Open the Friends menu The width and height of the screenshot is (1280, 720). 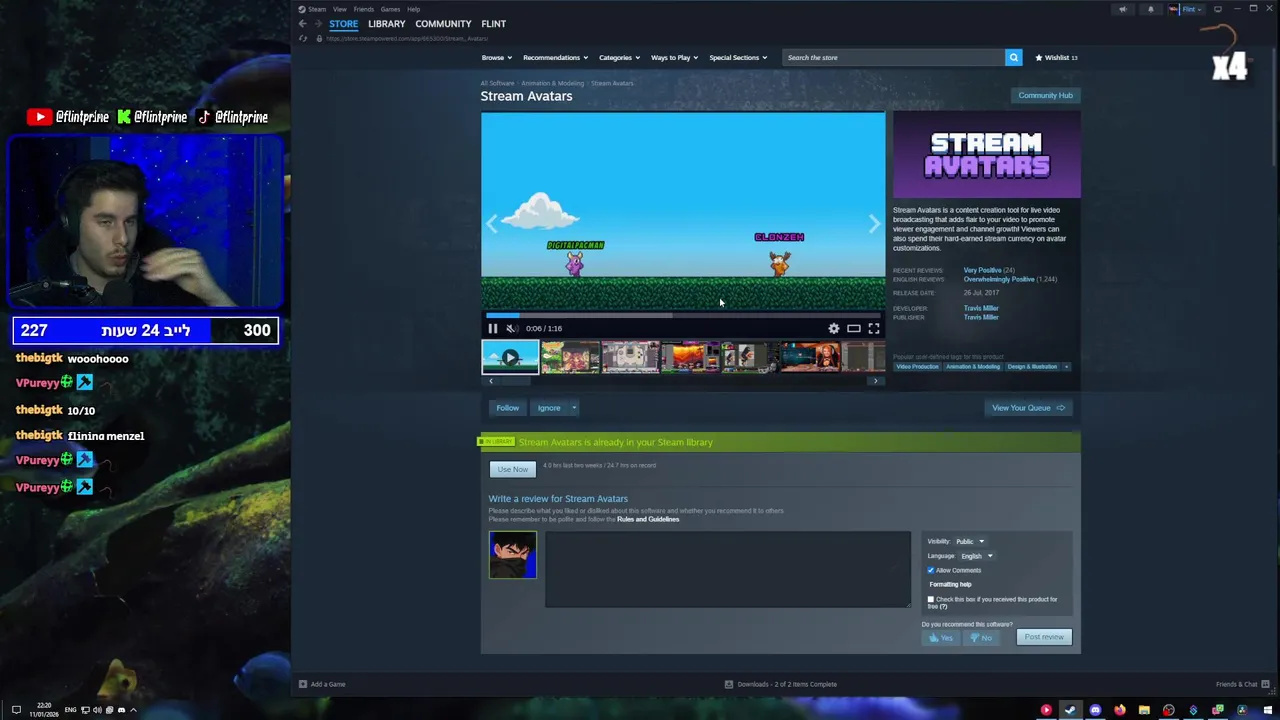[x=363, y=9]
